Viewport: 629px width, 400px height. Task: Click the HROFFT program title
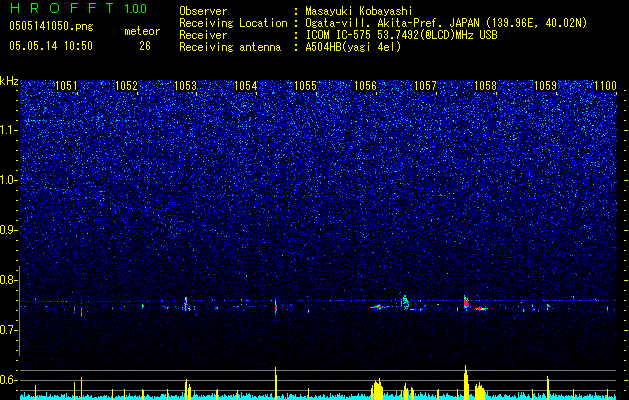coord(62,8)
